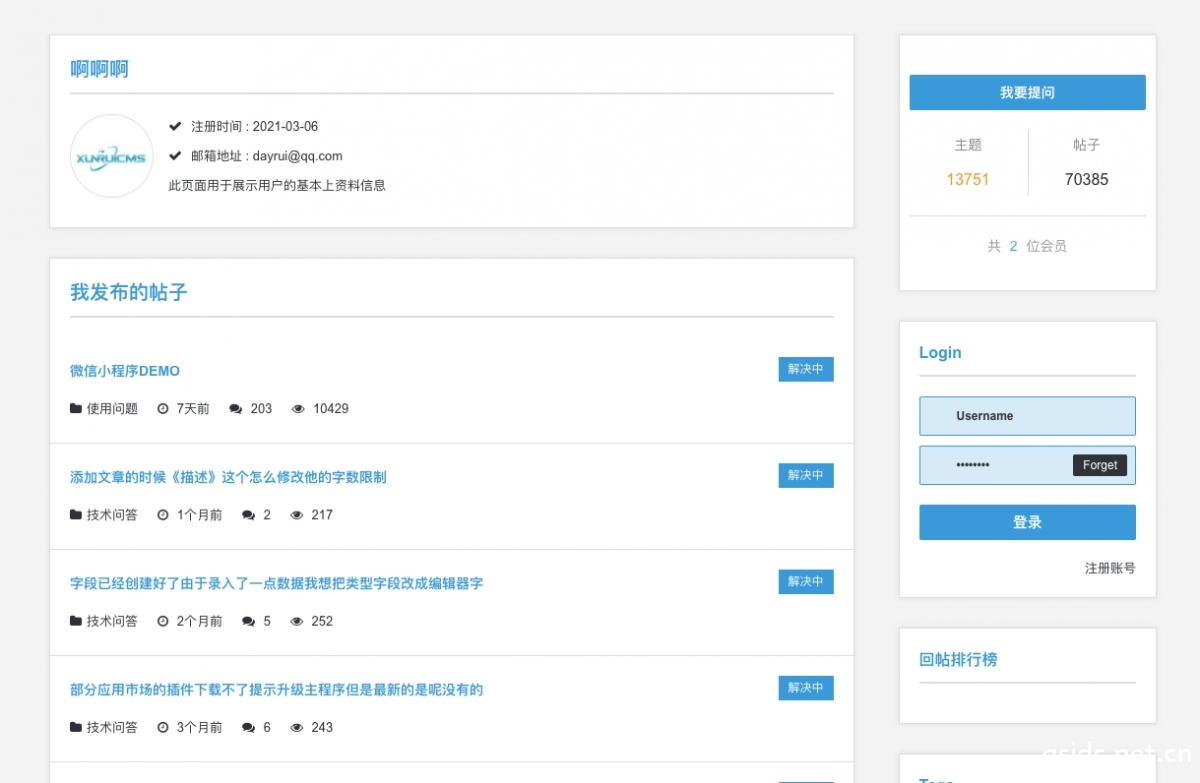This screenshot has height=783, width=1200.
Task: Click clock icon next to 1个月前
Action: coord(163,515)
